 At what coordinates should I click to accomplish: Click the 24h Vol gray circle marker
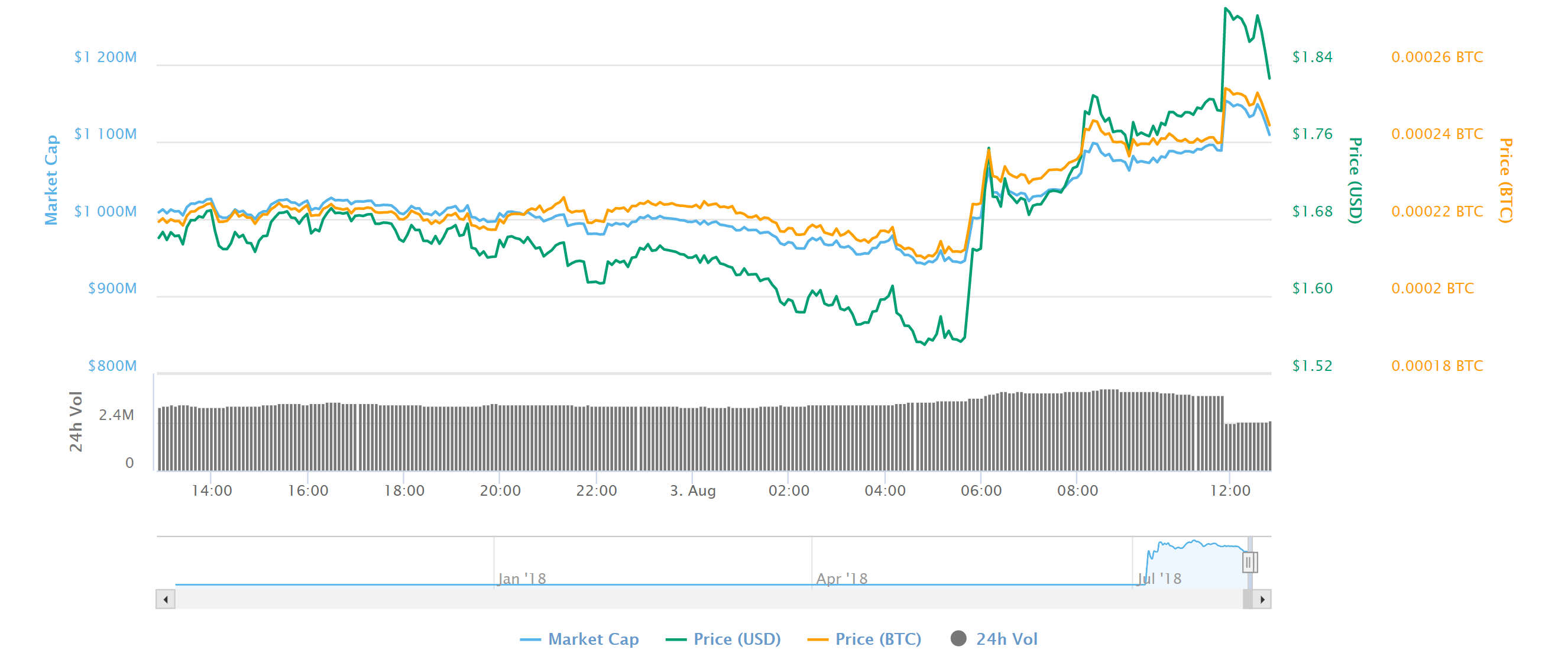point(958,638)
